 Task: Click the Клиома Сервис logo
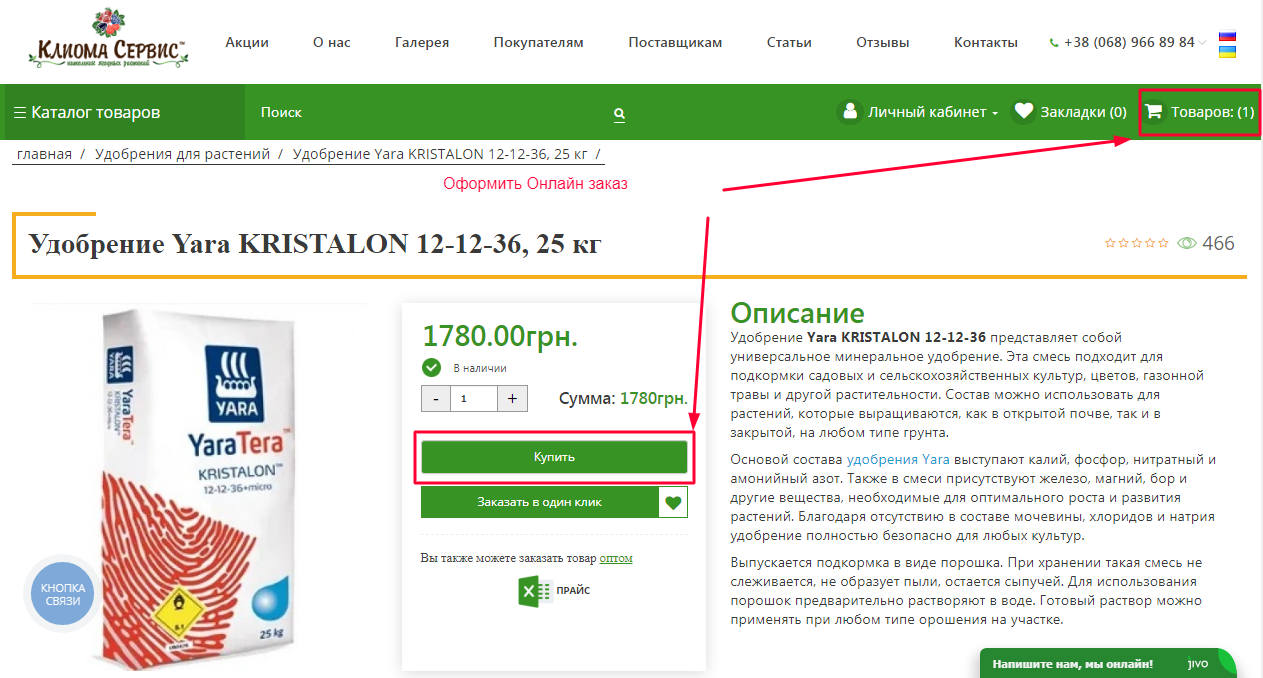pos(109,41)
